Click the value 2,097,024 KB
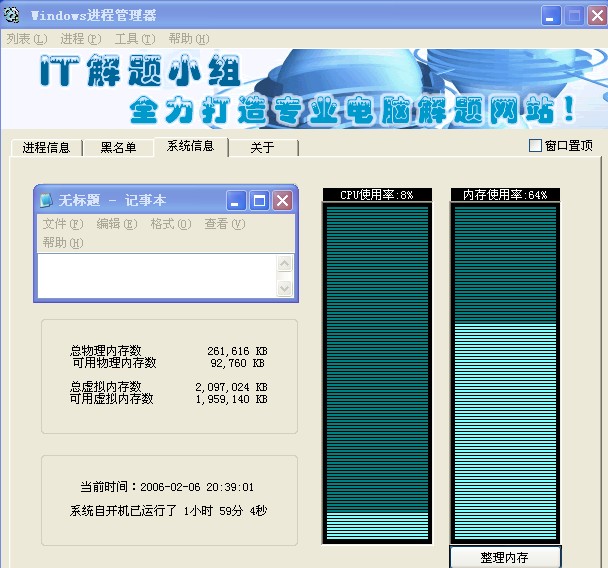 pyautogui.click(x=231, y=387)
